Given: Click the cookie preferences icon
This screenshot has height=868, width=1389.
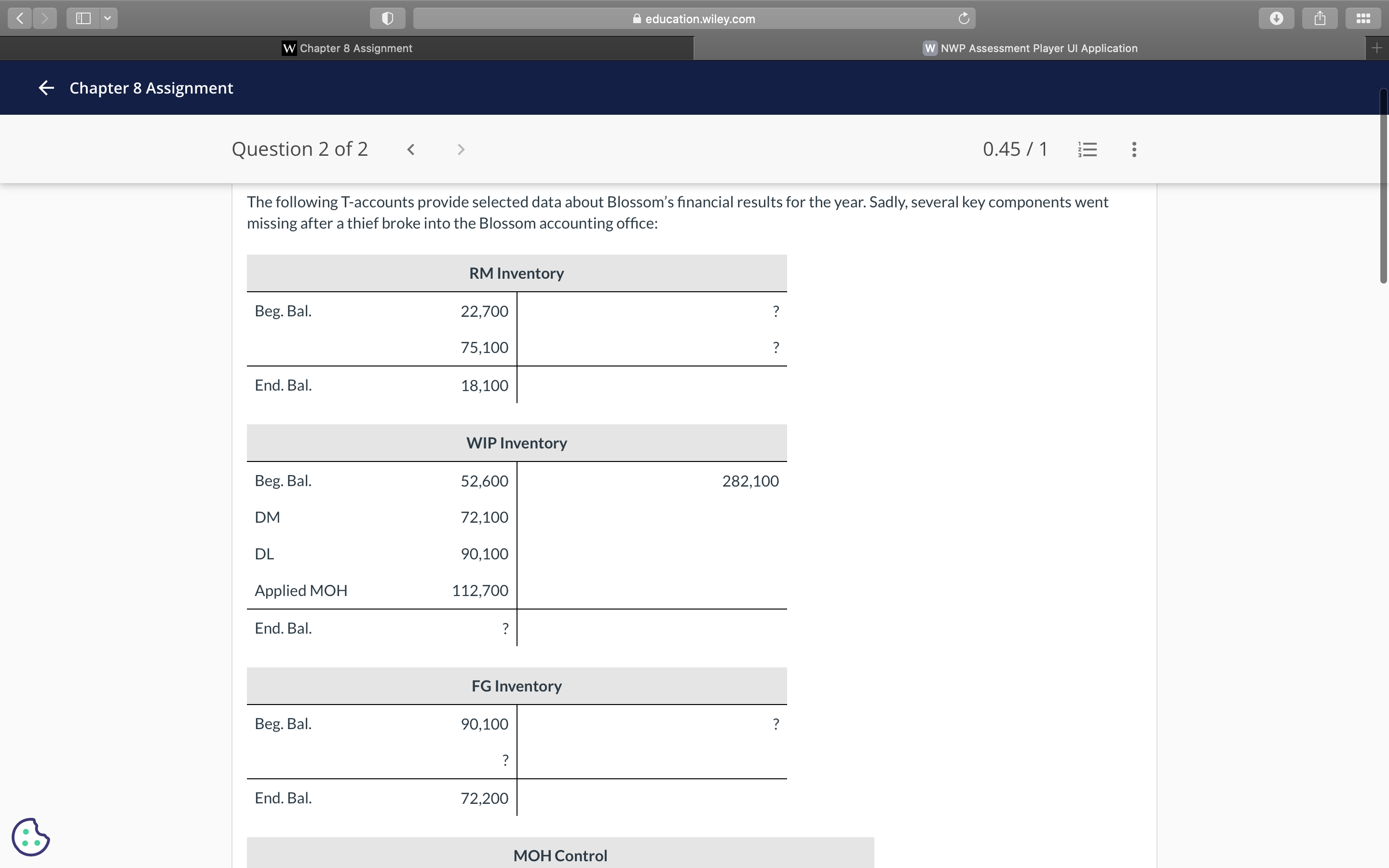Looking at the screenshot, I should [30, 837].
